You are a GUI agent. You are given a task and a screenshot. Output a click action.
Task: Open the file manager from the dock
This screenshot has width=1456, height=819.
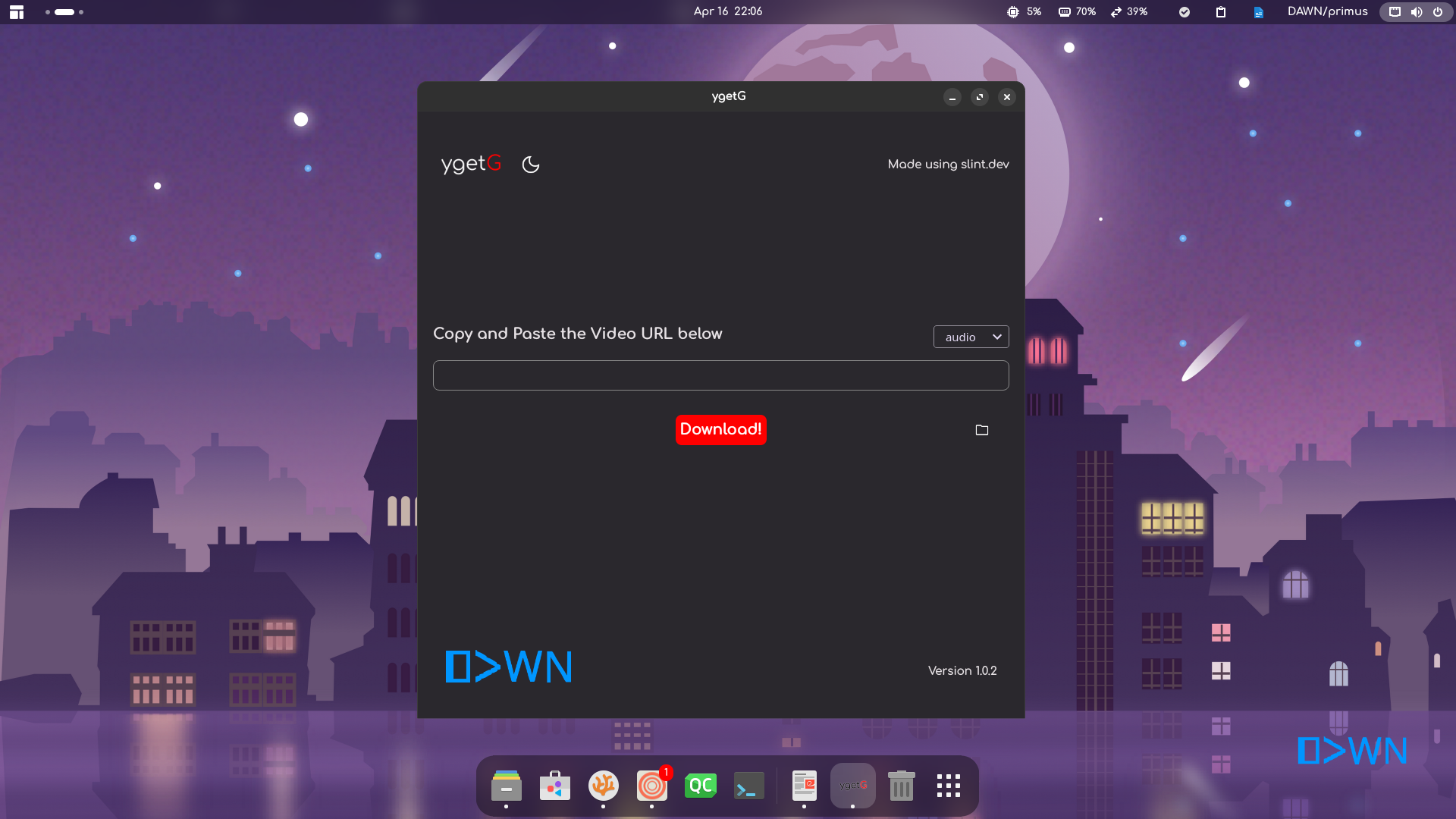(506, 786)
